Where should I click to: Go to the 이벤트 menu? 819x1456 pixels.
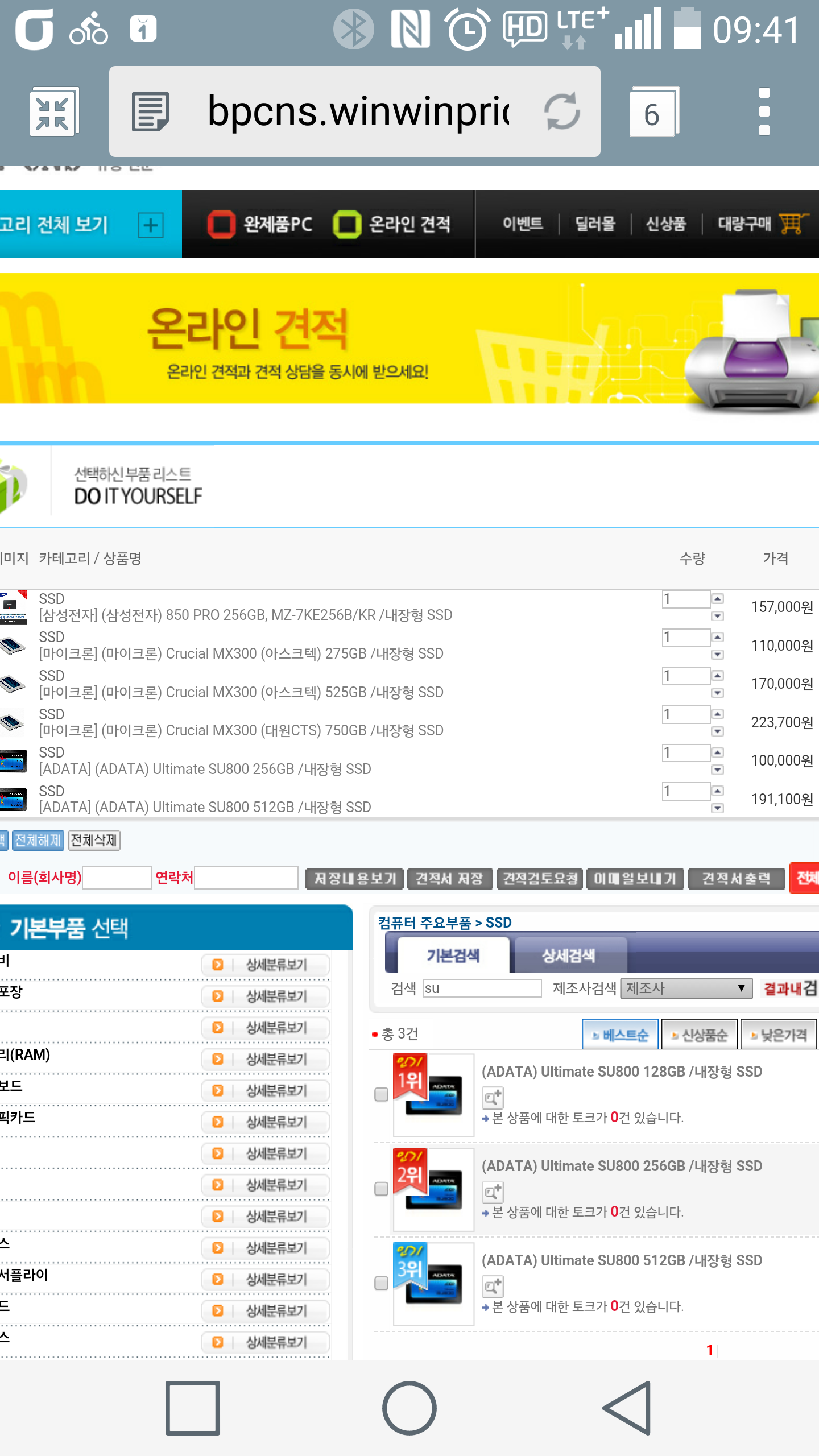point(523,224)
